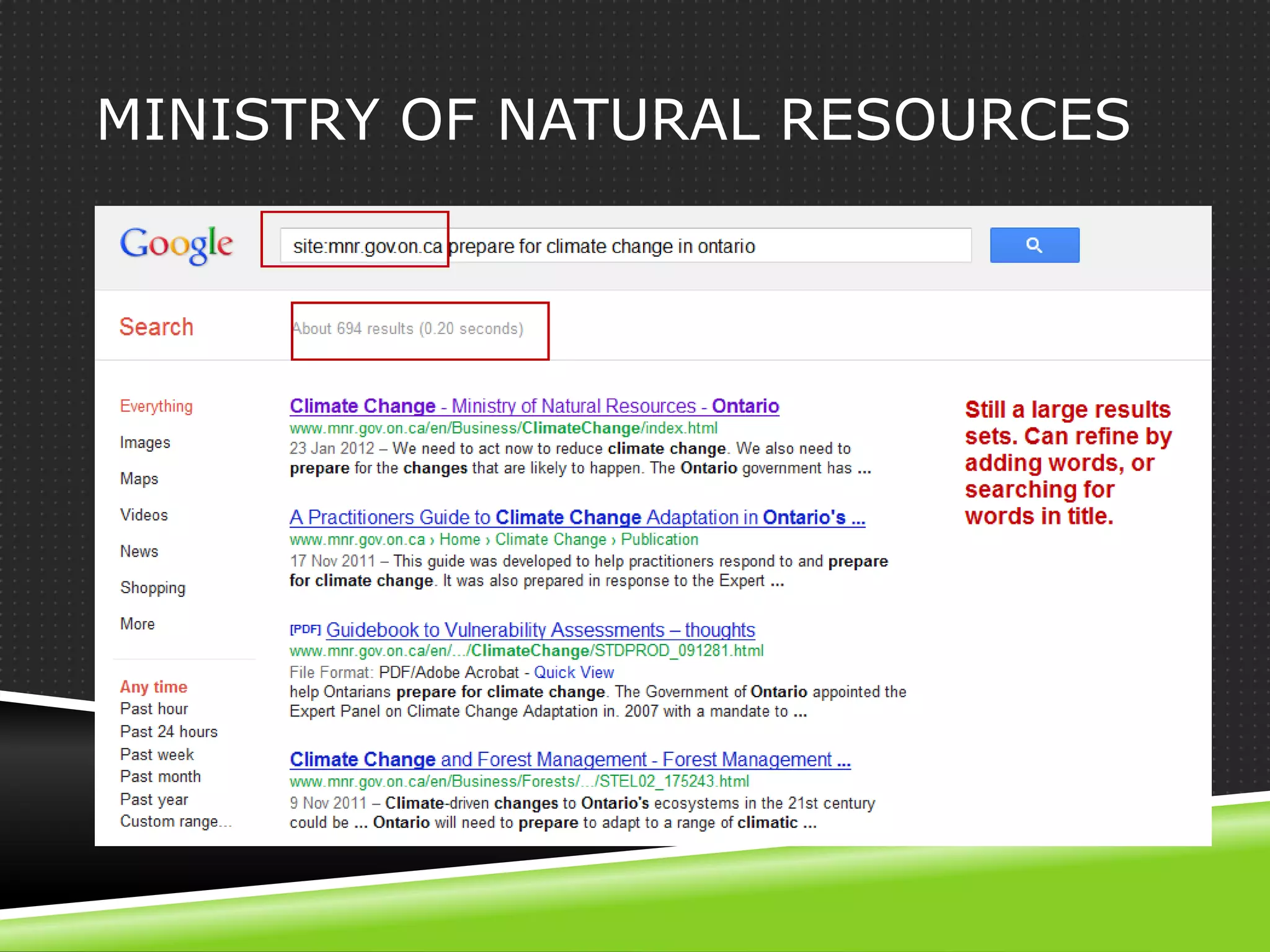Focus the Google search query field
The image size is (1270, 952).
click(x=626, y=245)
